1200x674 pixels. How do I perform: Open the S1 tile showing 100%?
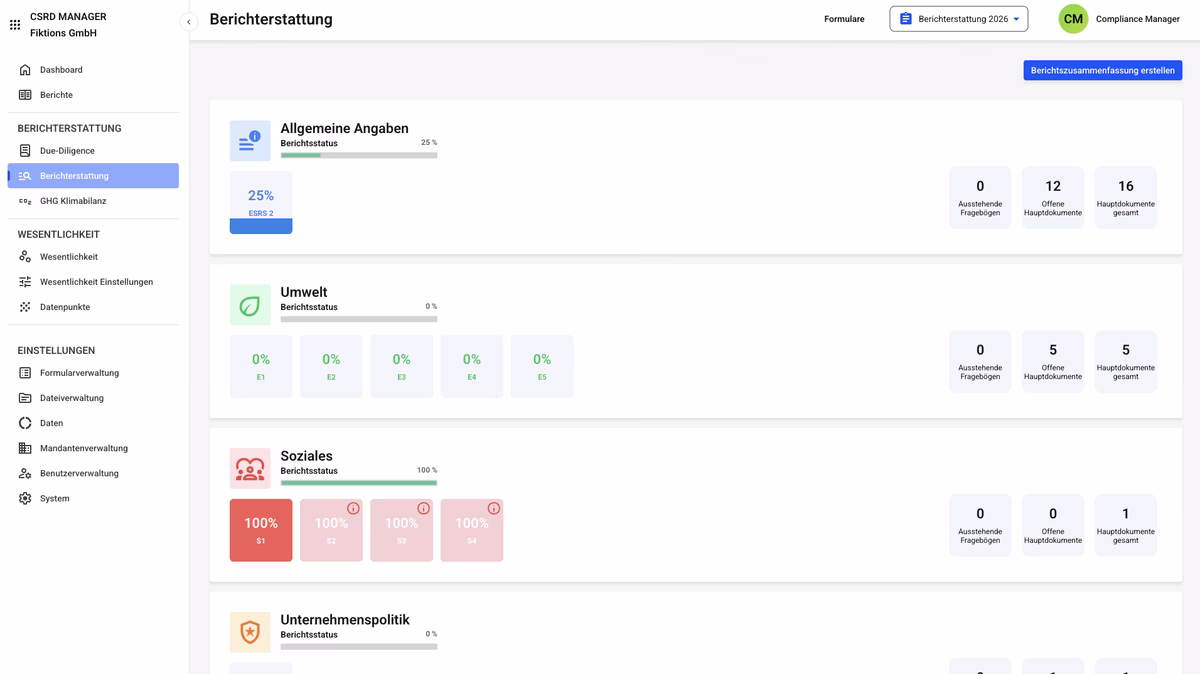[x=260, y=529]
